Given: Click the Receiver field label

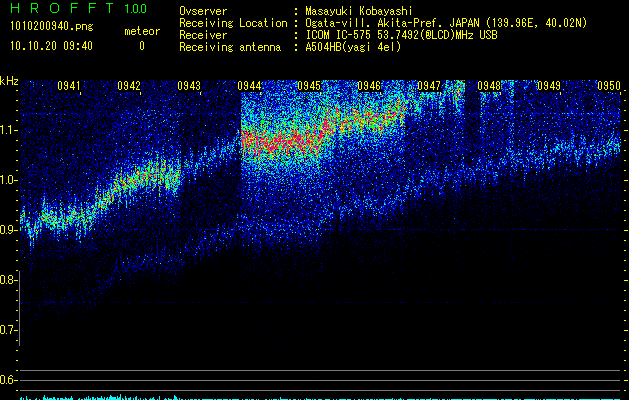Looking at the screenshot, I should [203, 35].
